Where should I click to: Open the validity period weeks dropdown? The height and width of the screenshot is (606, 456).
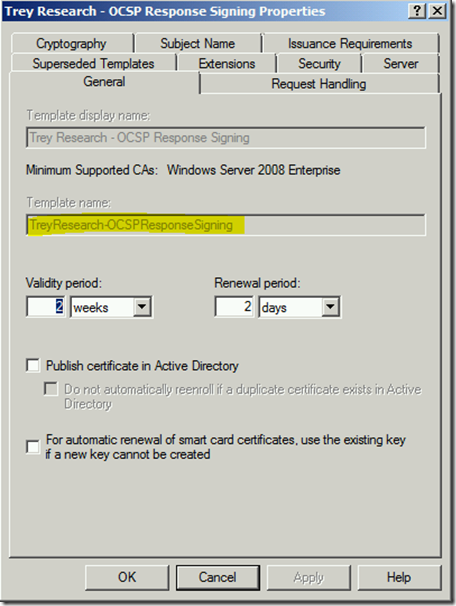click(142, 307)
